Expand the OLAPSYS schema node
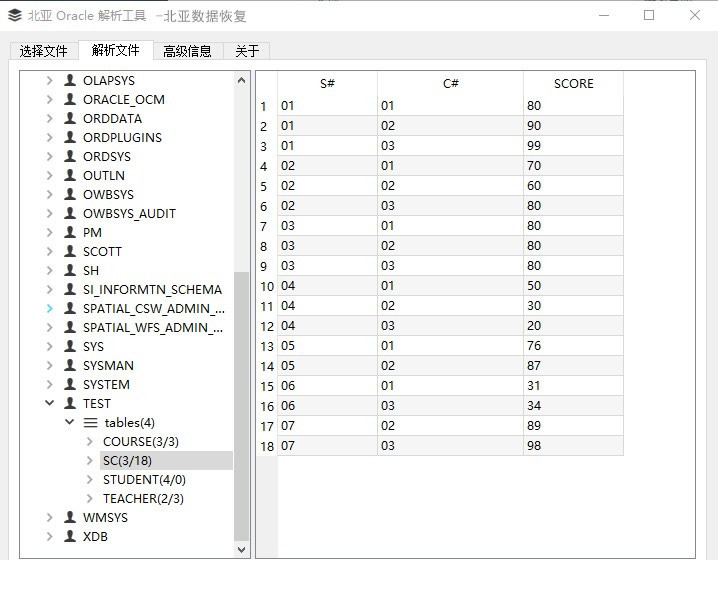 click(49, 80)
